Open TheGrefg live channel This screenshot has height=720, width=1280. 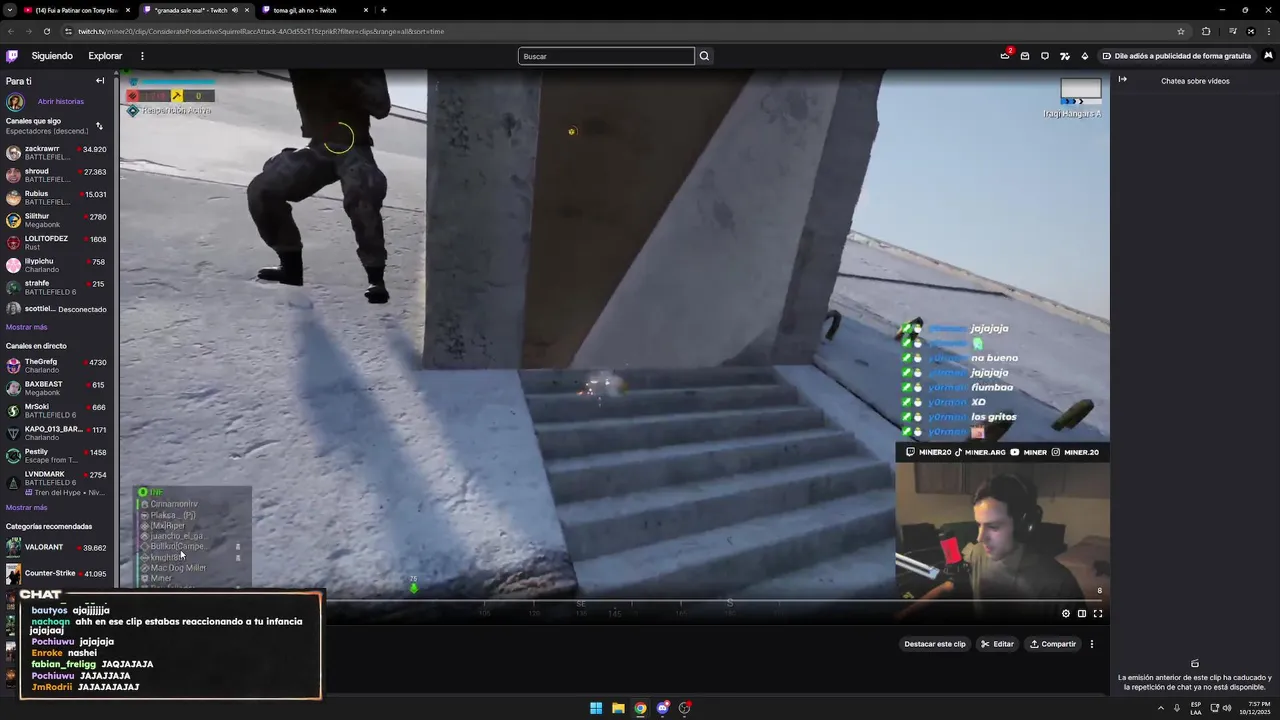(x=56, y=365)
